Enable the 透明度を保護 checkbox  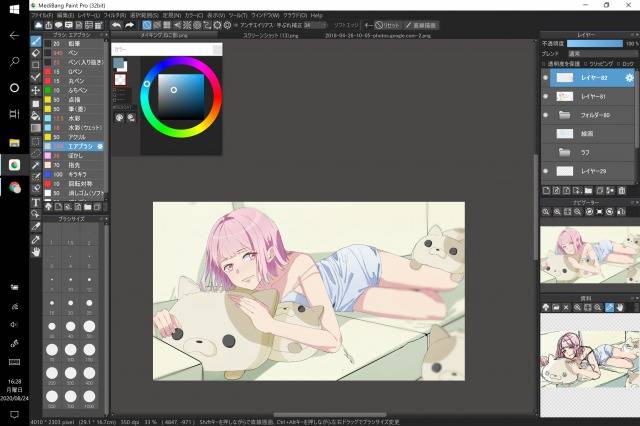pyautogui.click(x=544, y=64)
